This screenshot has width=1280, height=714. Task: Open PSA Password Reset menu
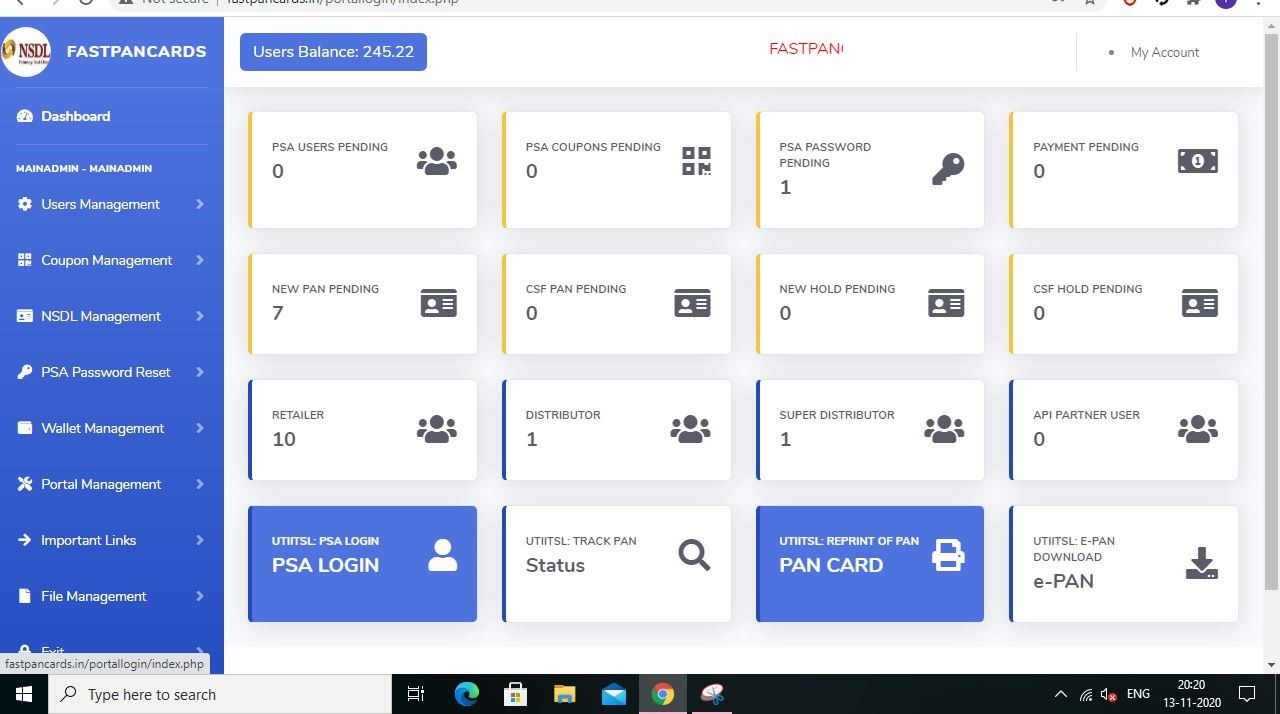coord(105,372)
